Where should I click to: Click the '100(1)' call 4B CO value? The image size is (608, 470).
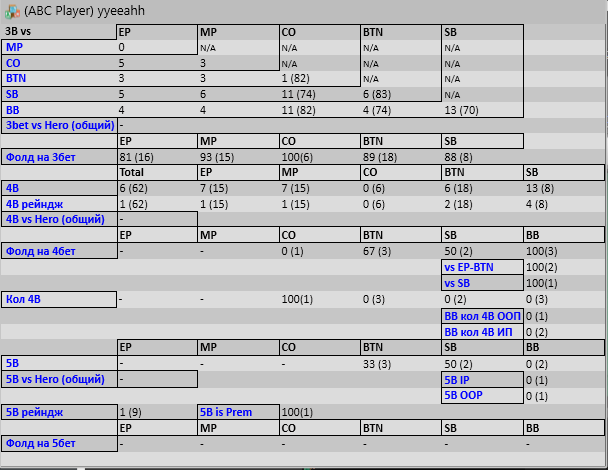pyautogui.click(x=297, y=299)
